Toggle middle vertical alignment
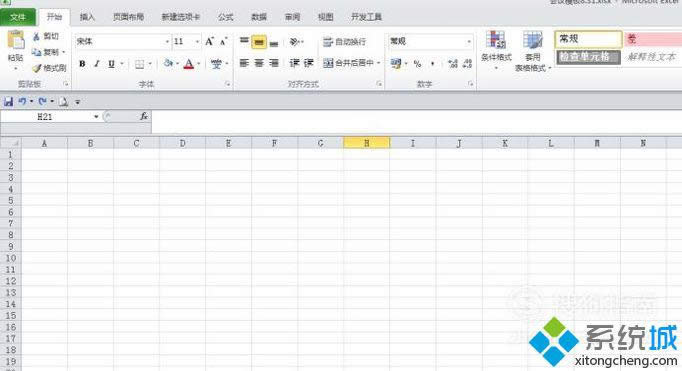Screen dimensions: 682x371 point(259,42)
